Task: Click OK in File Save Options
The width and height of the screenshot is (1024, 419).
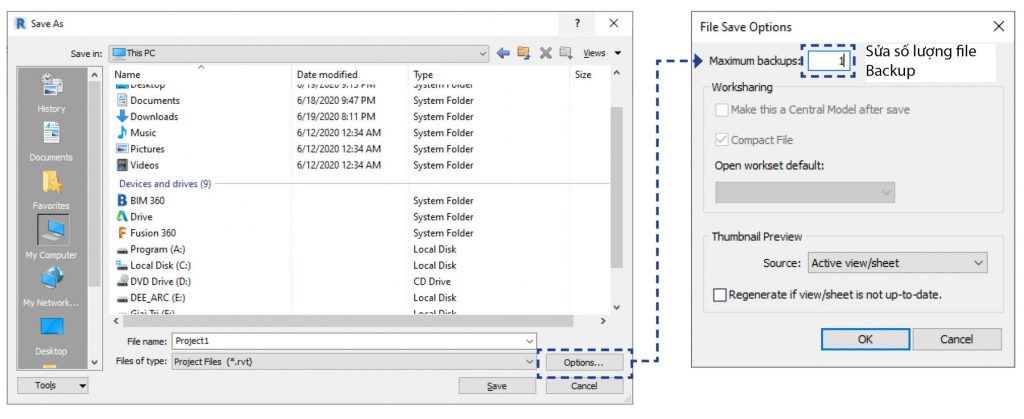Action: pos(865,339)
